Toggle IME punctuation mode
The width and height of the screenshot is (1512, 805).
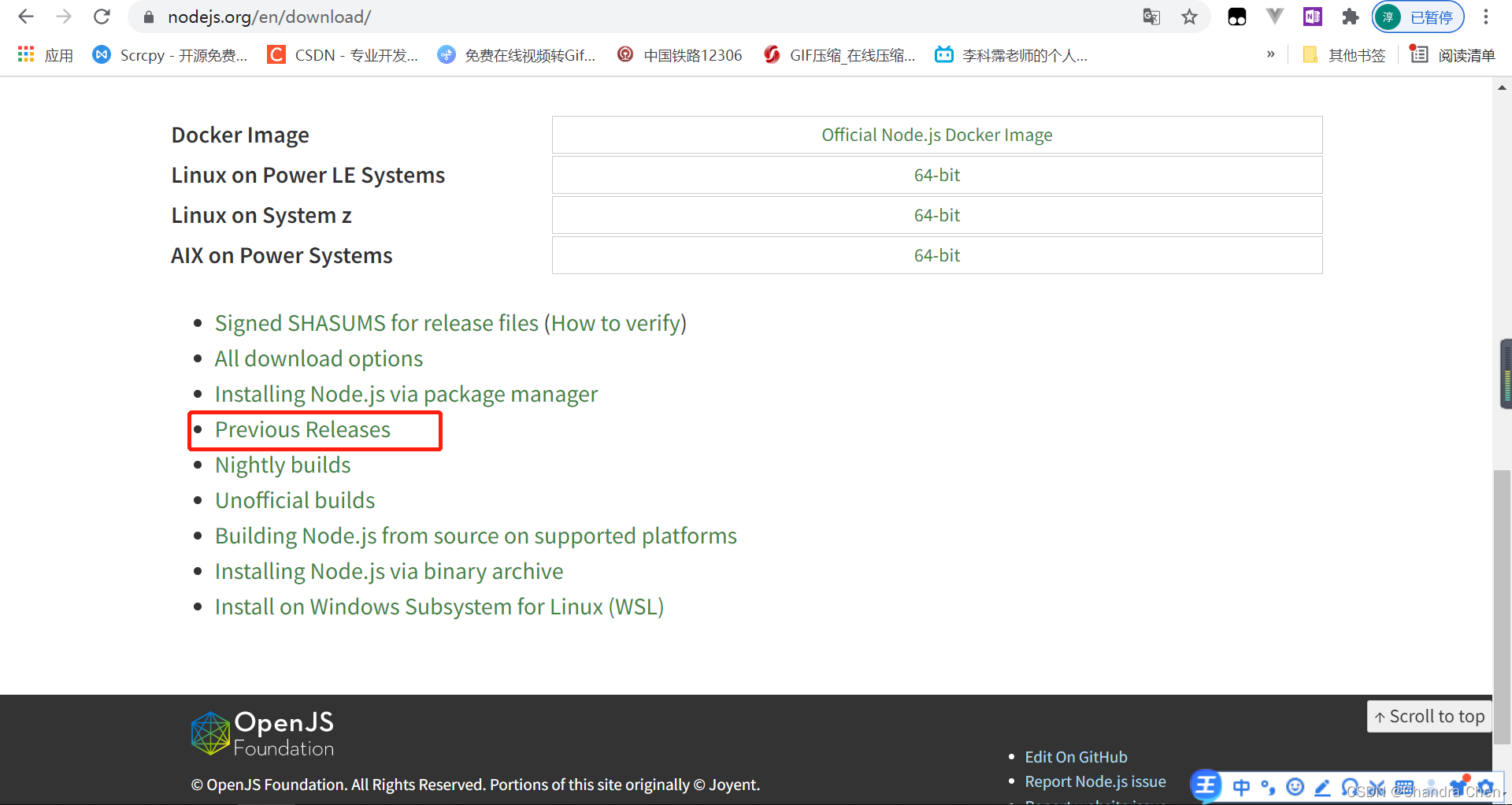point(1268,787)
